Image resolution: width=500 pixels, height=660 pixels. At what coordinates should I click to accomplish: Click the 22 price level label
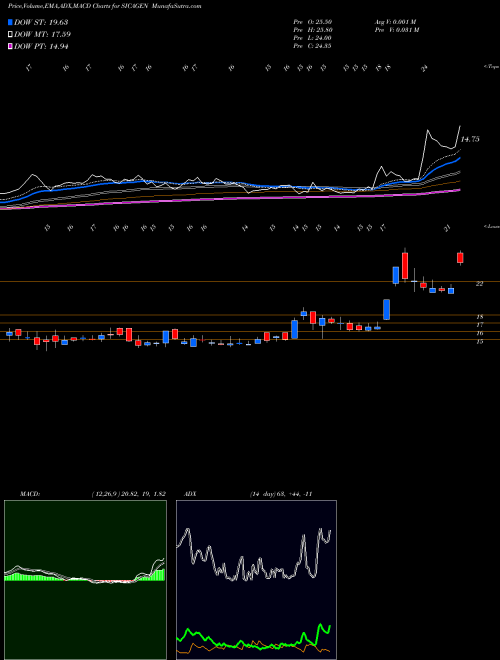pos(479,284)
